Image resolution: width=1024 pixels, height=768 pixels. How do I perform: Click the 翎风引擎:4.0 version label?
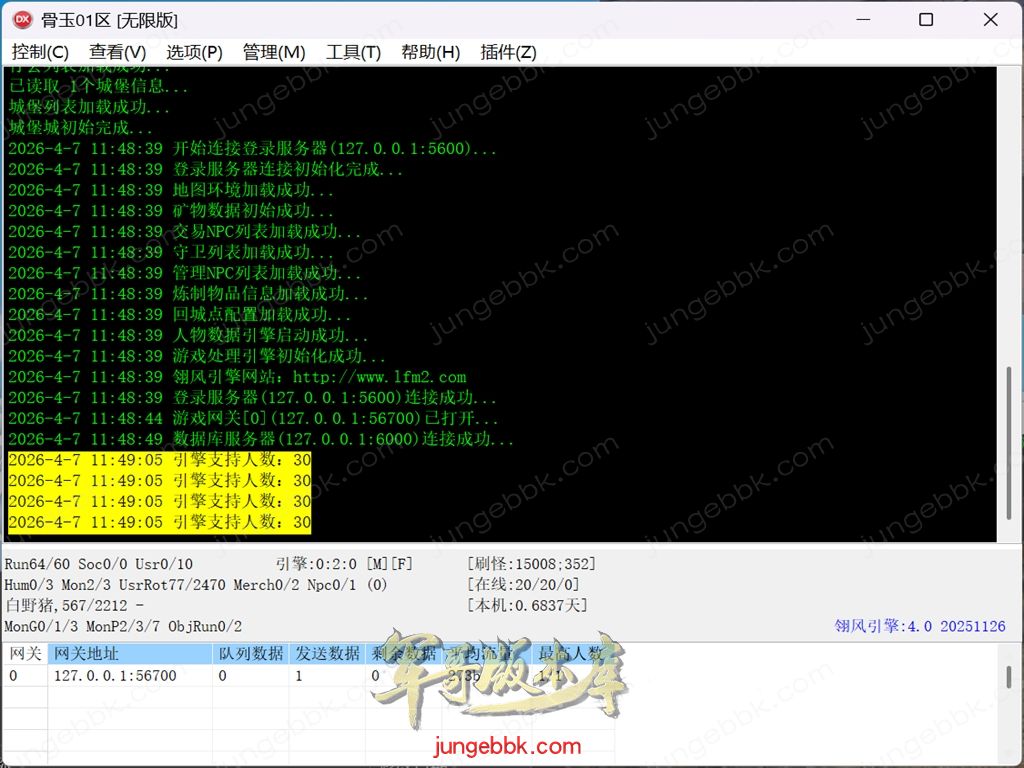coord(920,626)
